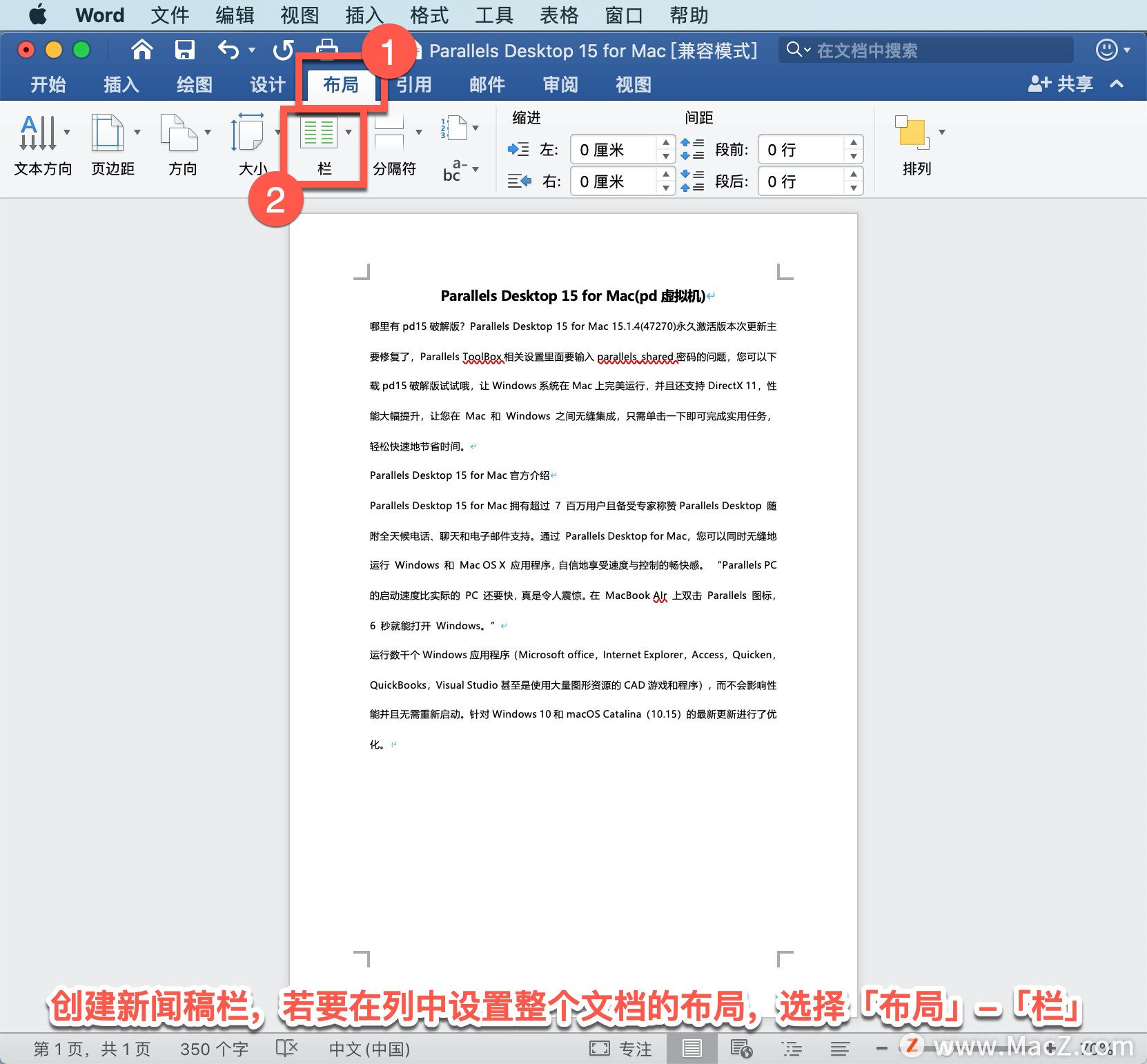Click in the document search field
Screen dimensions: 1147x1064
(x=926, y=50)
